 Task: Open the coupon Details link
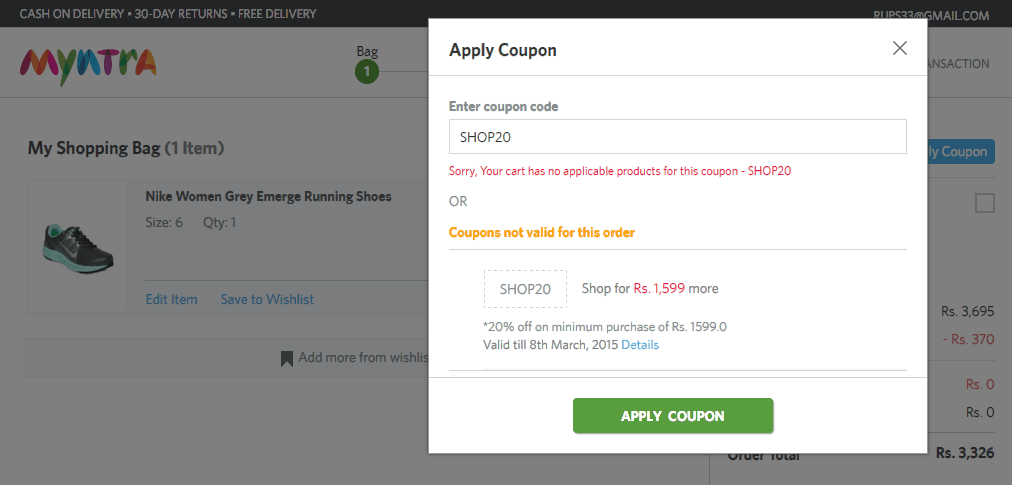coord(640,345)
